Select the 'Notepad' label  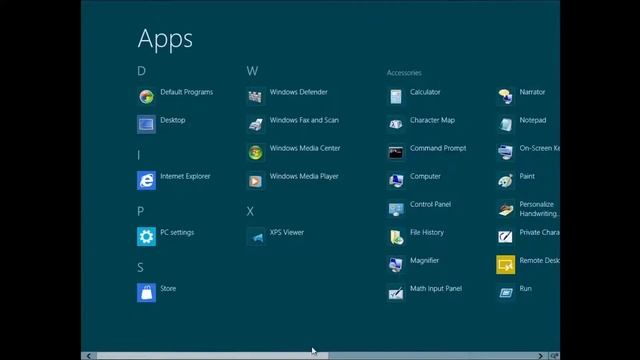533,120
